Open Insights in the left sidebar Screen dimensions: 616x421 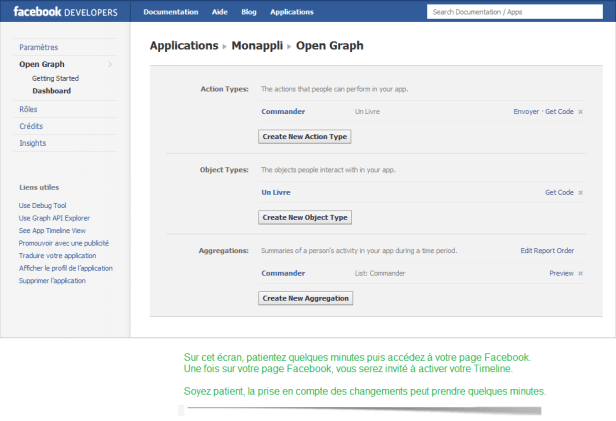click(32, 143)
